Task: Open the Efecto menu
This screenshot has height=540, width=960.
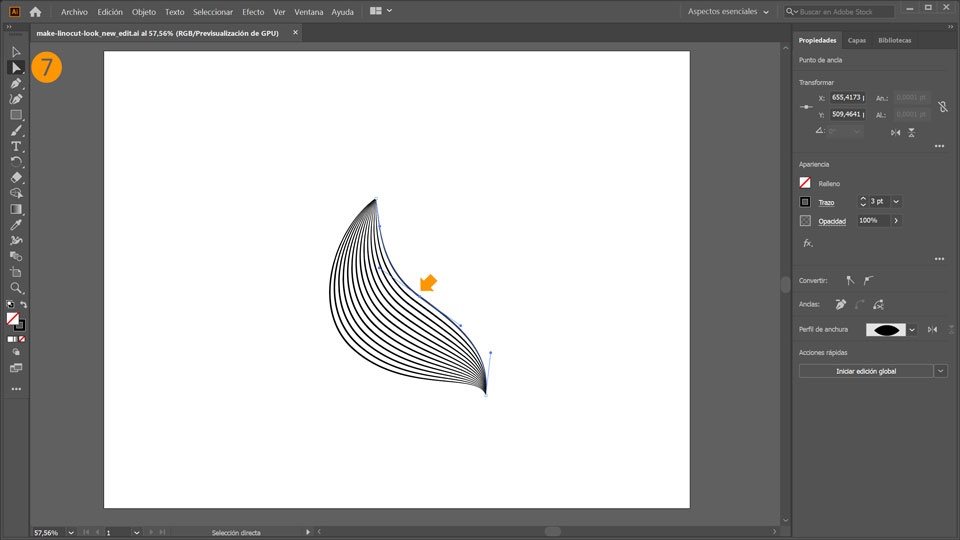Action: [x=253, y=12]
